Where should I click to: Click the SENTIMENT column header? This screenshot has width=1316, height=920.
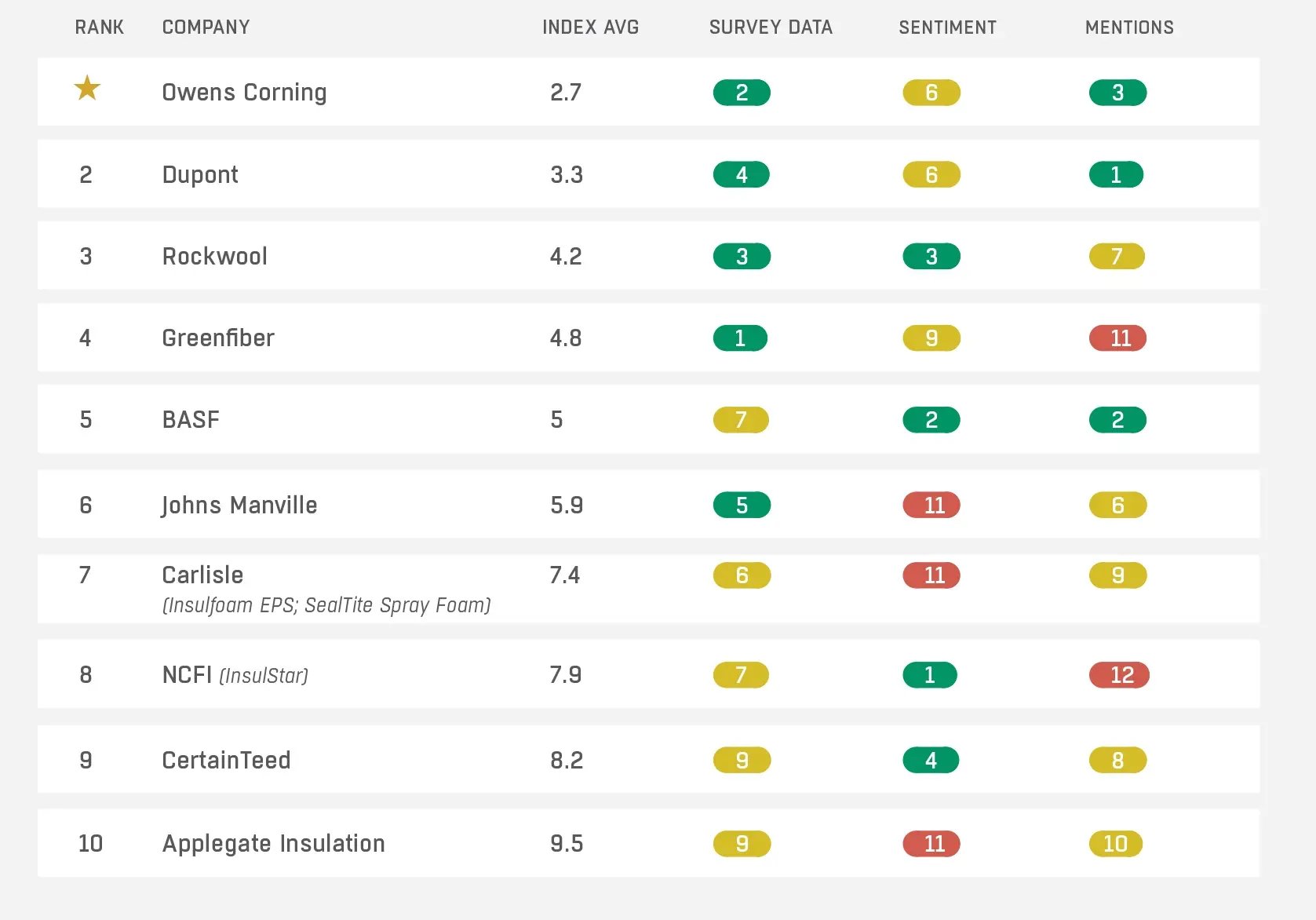[947, 27]
